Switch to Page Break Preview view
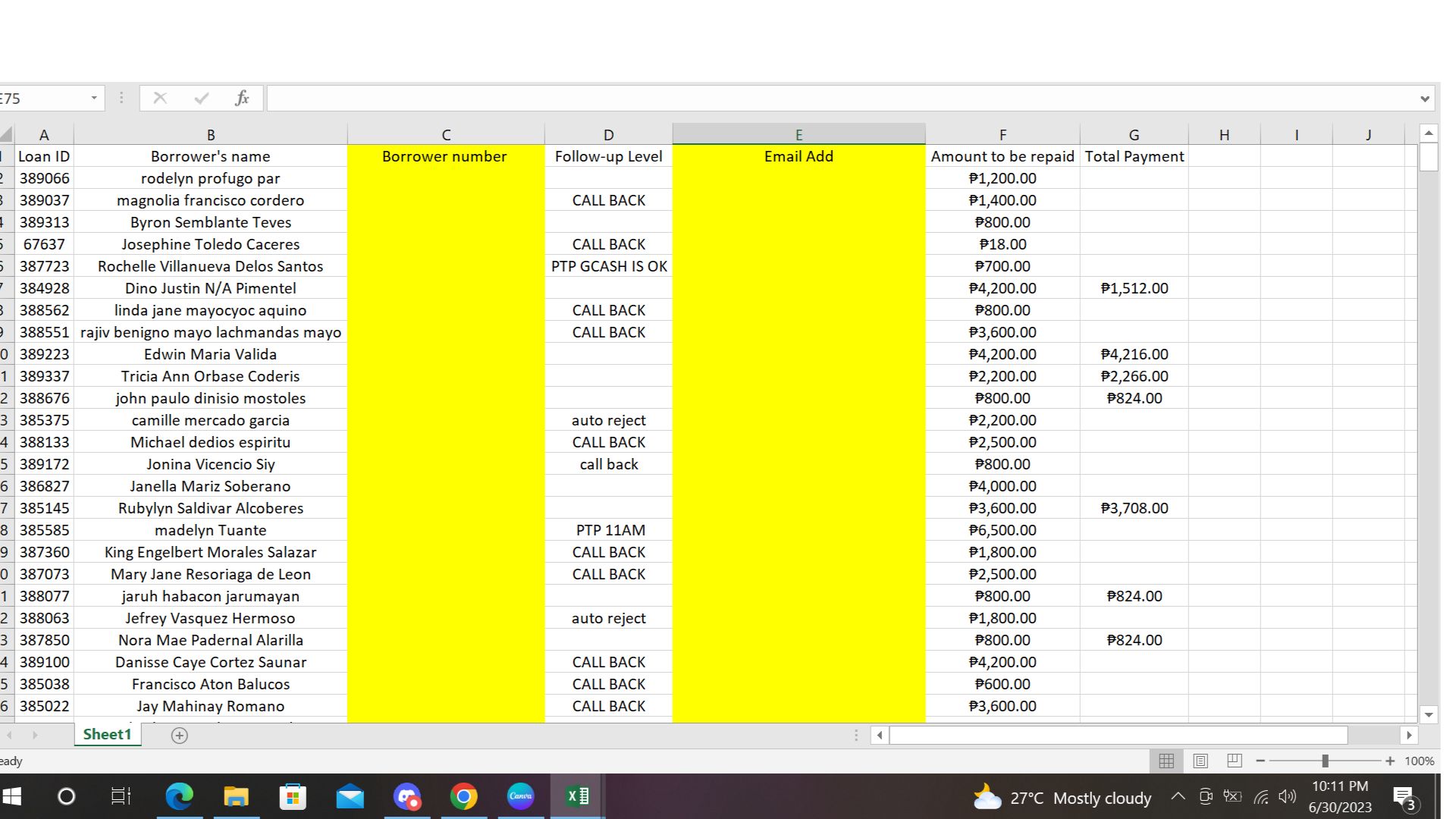Image resolution: width=1456 pixels, height=819 pixels. coord(1234,761)
